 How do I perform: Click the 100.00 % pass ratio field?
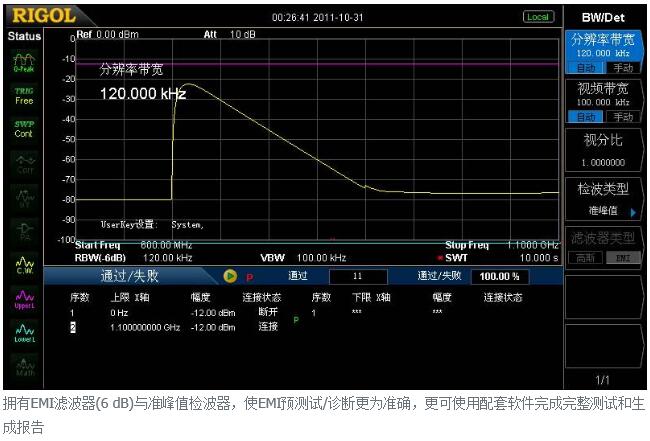498,276
